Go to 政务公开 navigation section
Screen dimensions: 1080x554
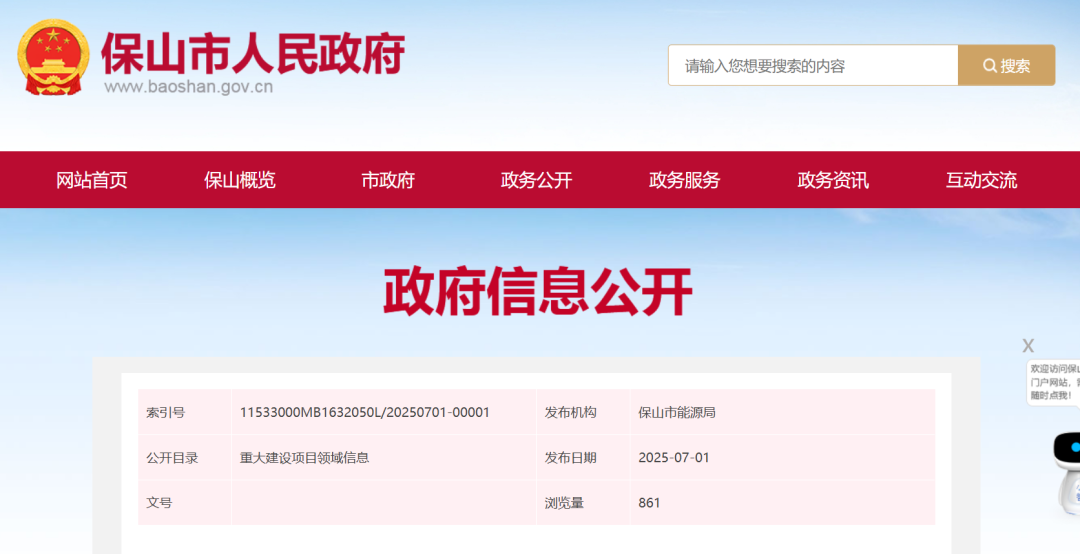pos(536,180)
